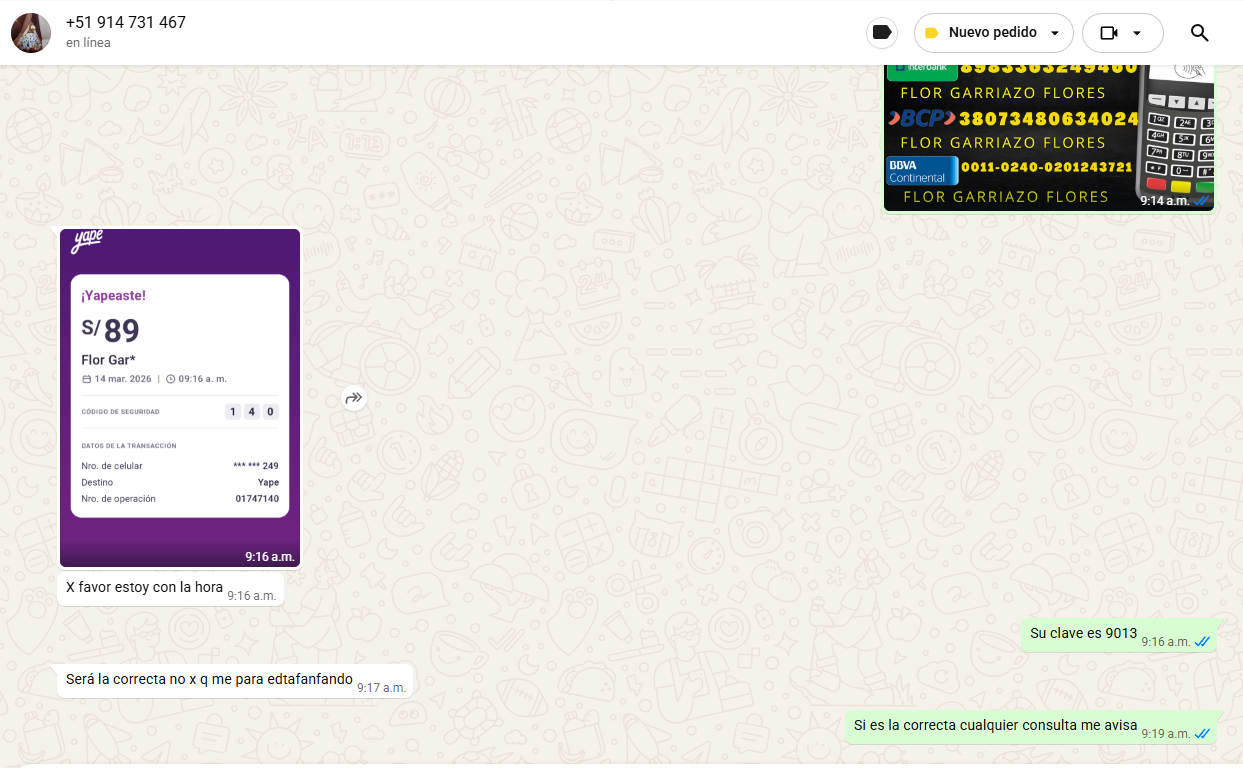This screenshot has height=768, width=1243.
Task: Select the 'Su clave es 9013' message
Action: [1083, 634]
